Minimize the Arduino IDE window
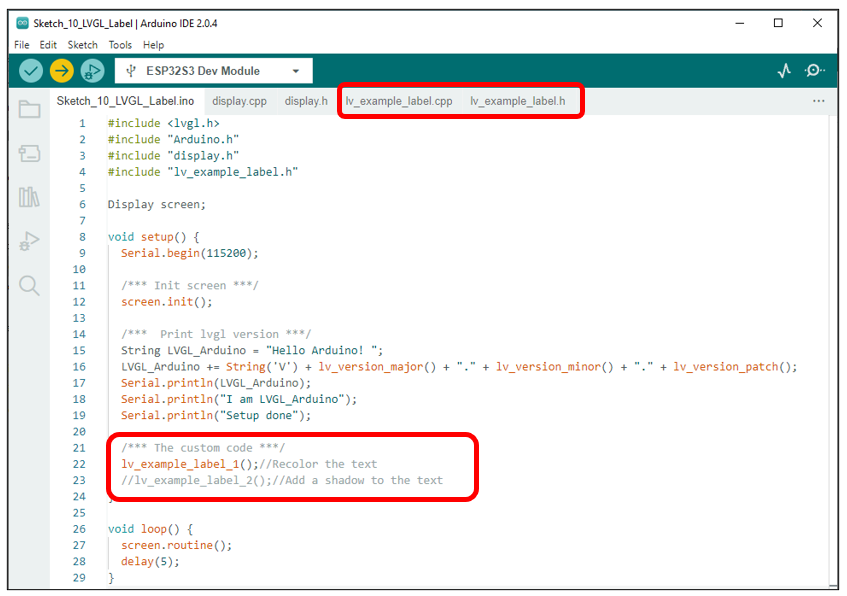 (x=740, y=23)
